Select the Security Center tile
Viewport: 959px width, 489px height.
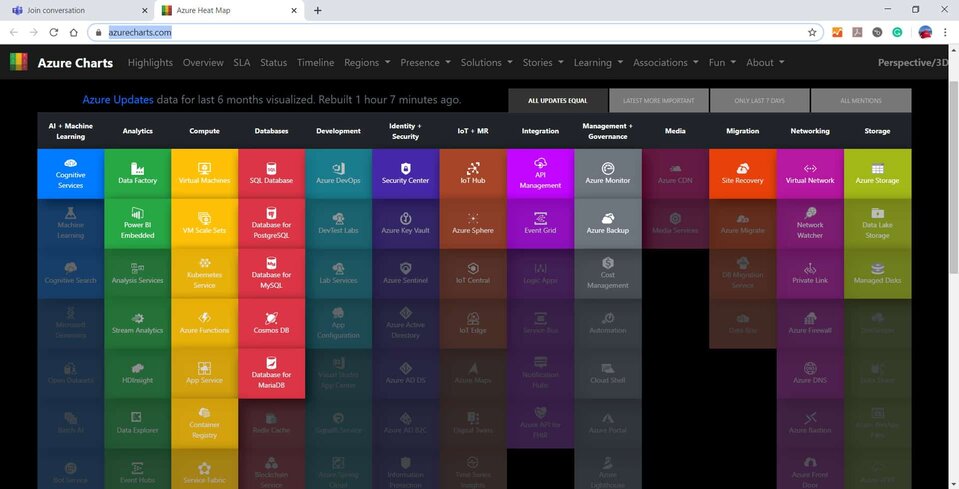coord(405,174)
